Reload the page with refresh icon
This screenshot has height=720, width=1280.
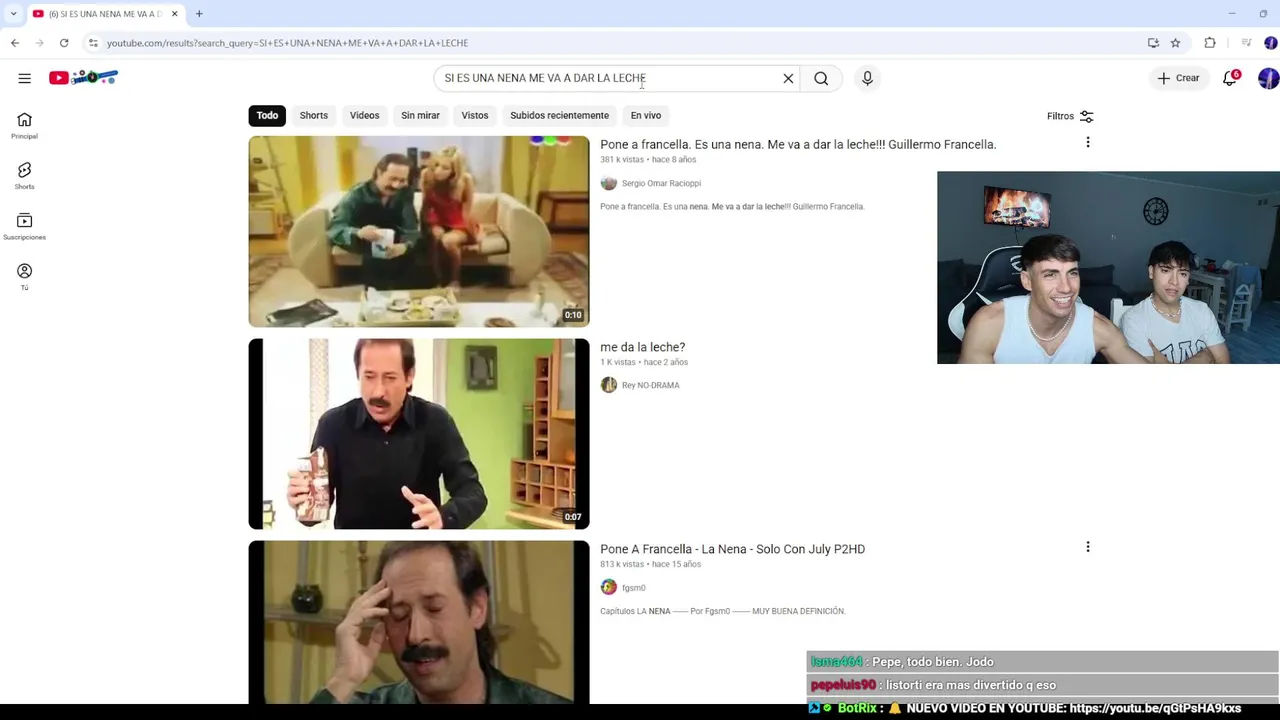click(64, 43)
